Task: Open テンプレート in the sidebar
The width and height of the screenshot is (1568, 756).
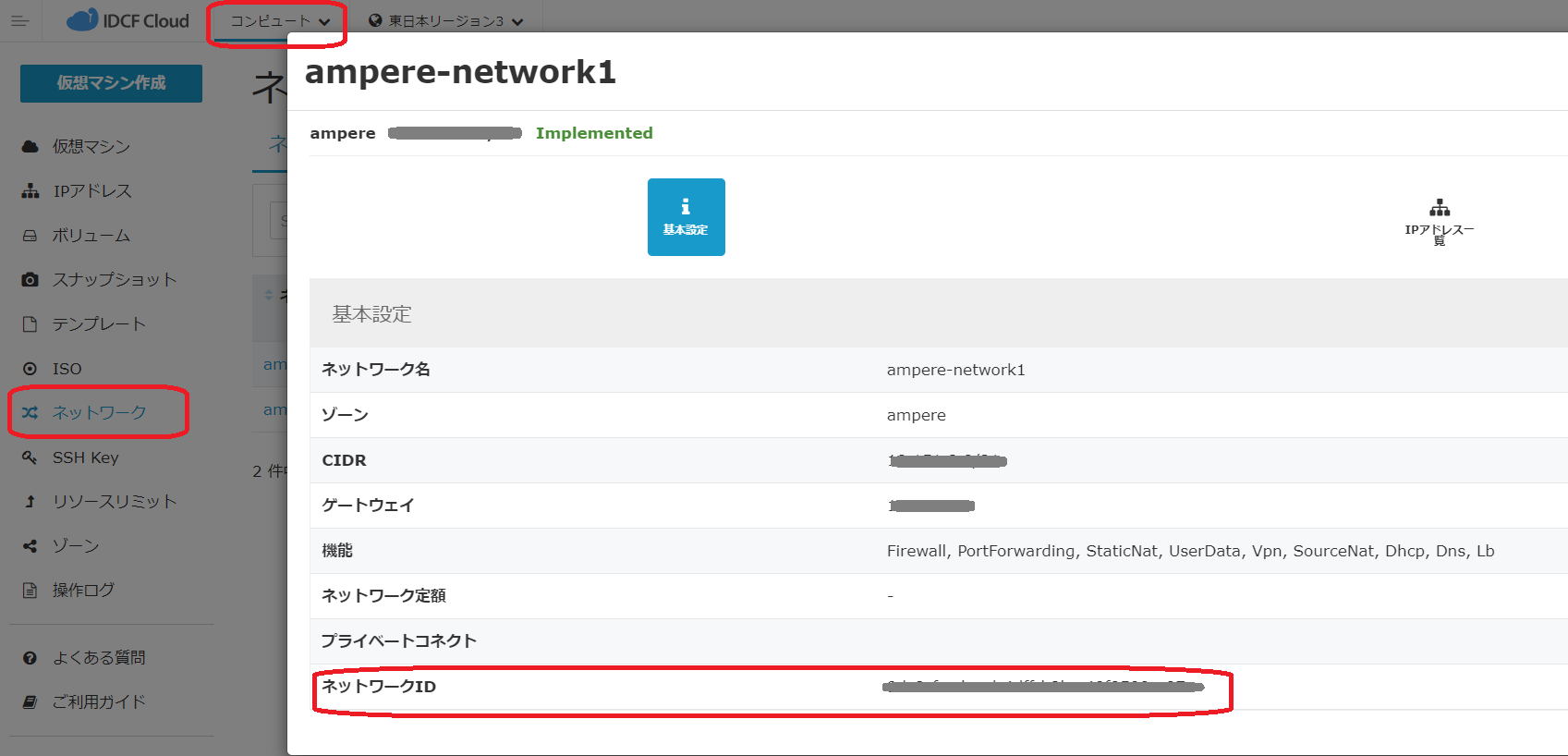Action: (98, 323)
